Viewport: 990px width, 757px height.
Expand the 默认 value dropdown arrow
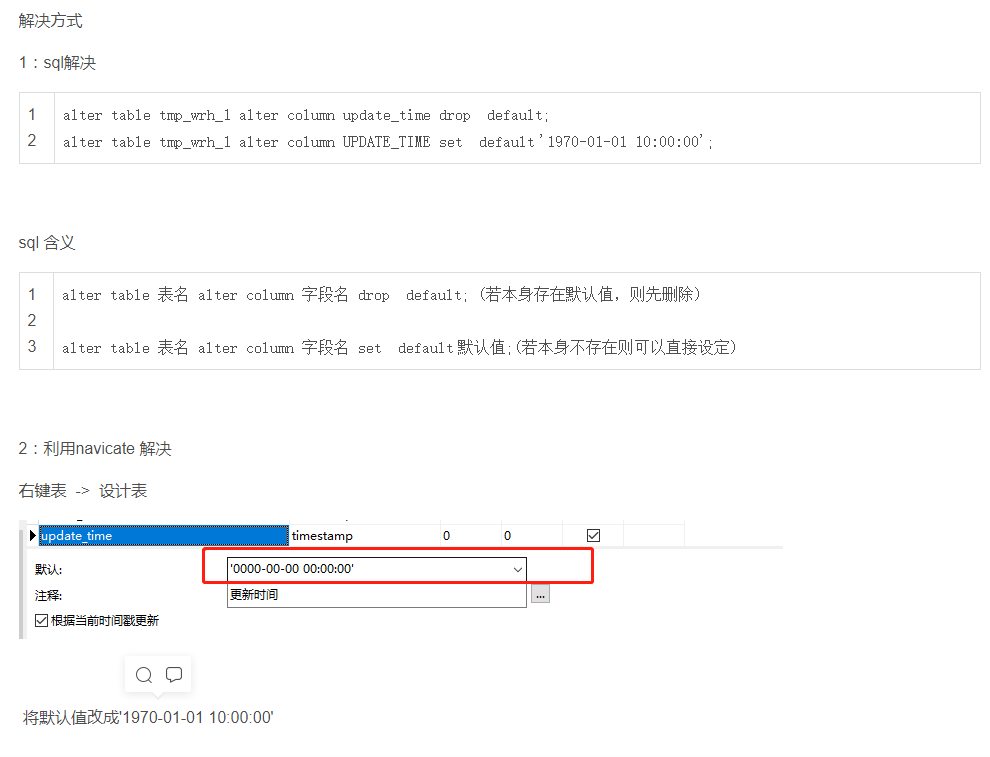pyautogui.click(x=518, y=569)
